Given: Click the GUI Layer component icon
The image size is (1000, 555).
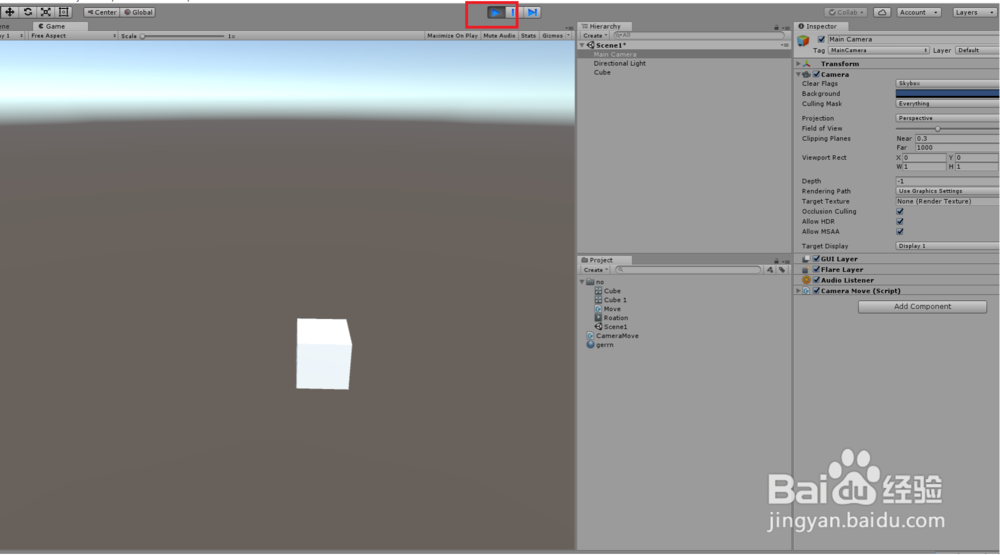Looking at the screenshot, I should [x=806, y=259].
